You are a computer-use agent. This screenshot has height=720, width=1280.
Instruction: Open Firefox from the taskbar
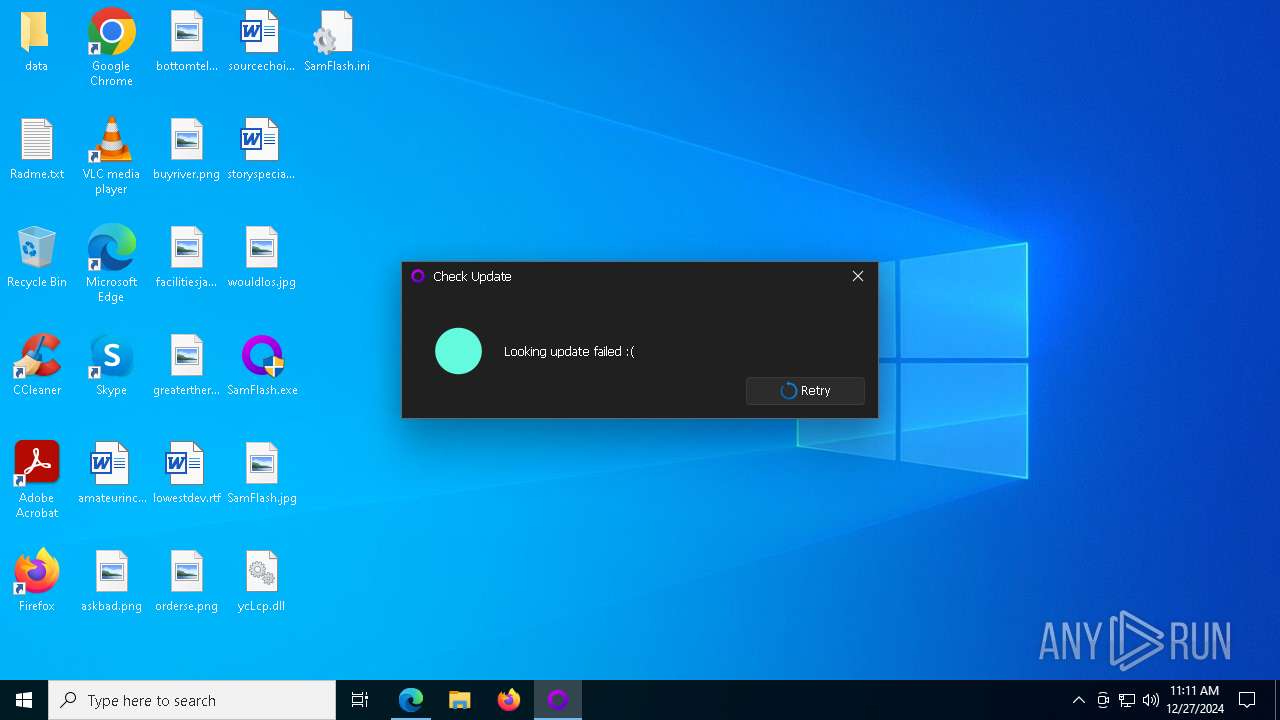pos(509,700)
